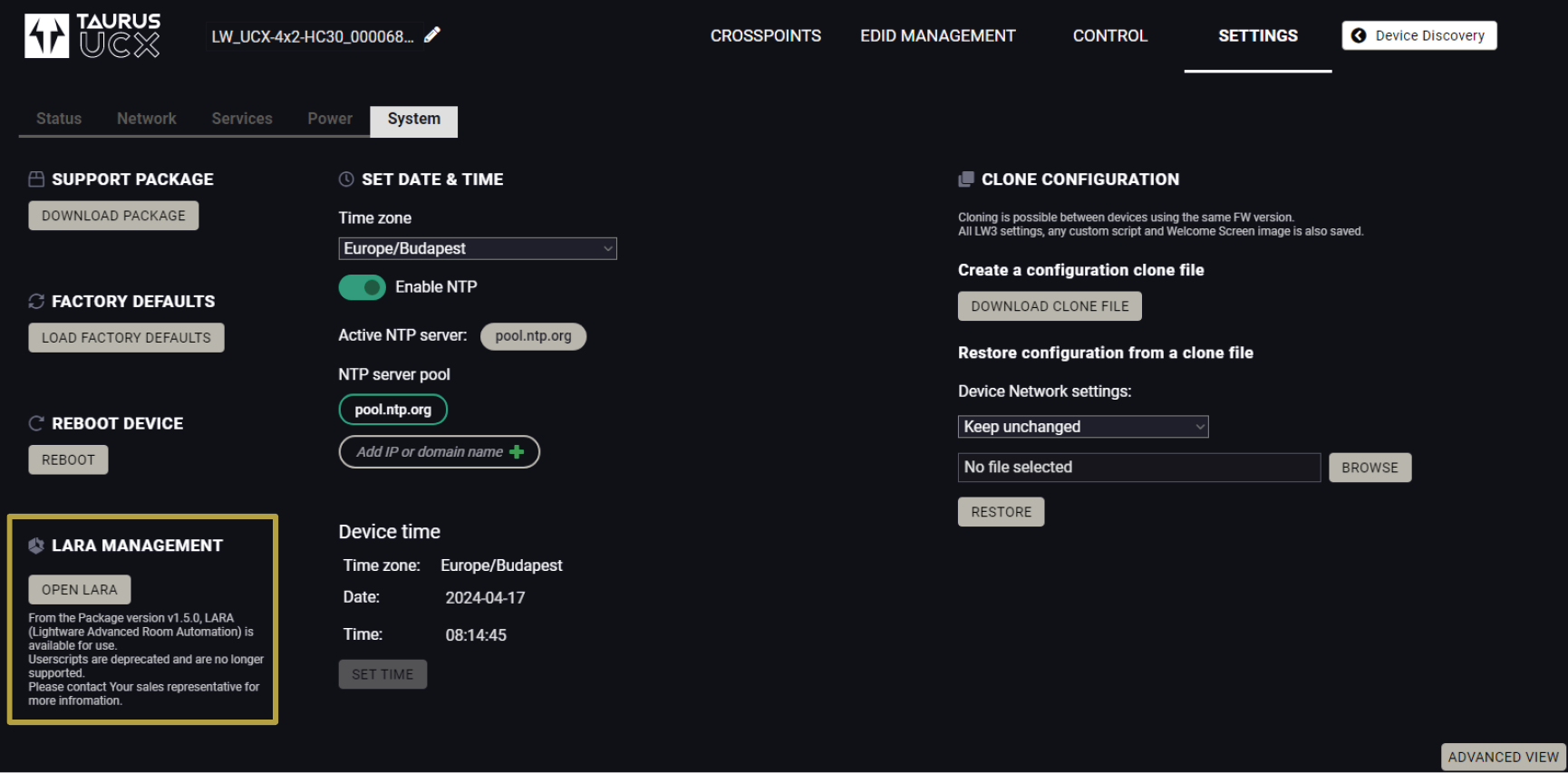Switch to the Network tab
Image resolution: width=1568 pixels, height=773 pixels.
pos(147,119)
